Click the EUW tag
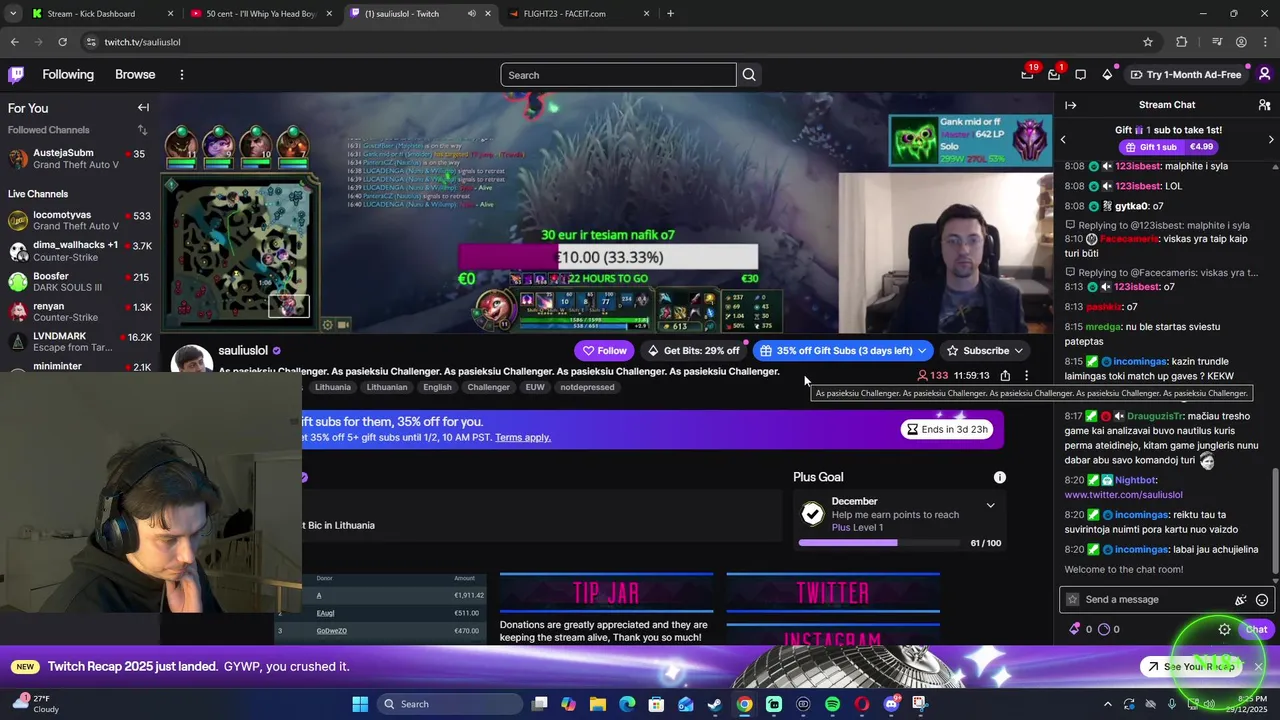 535,387
